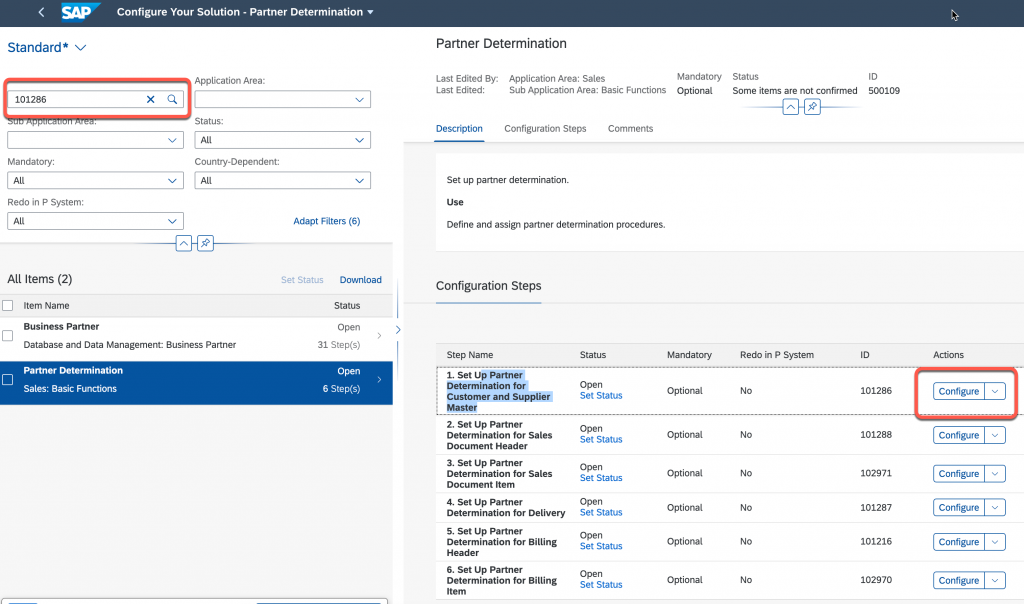The width and height of the screenshot is (1024, 604).
Task: Clear the search field with the X icon
Action: 150,99
